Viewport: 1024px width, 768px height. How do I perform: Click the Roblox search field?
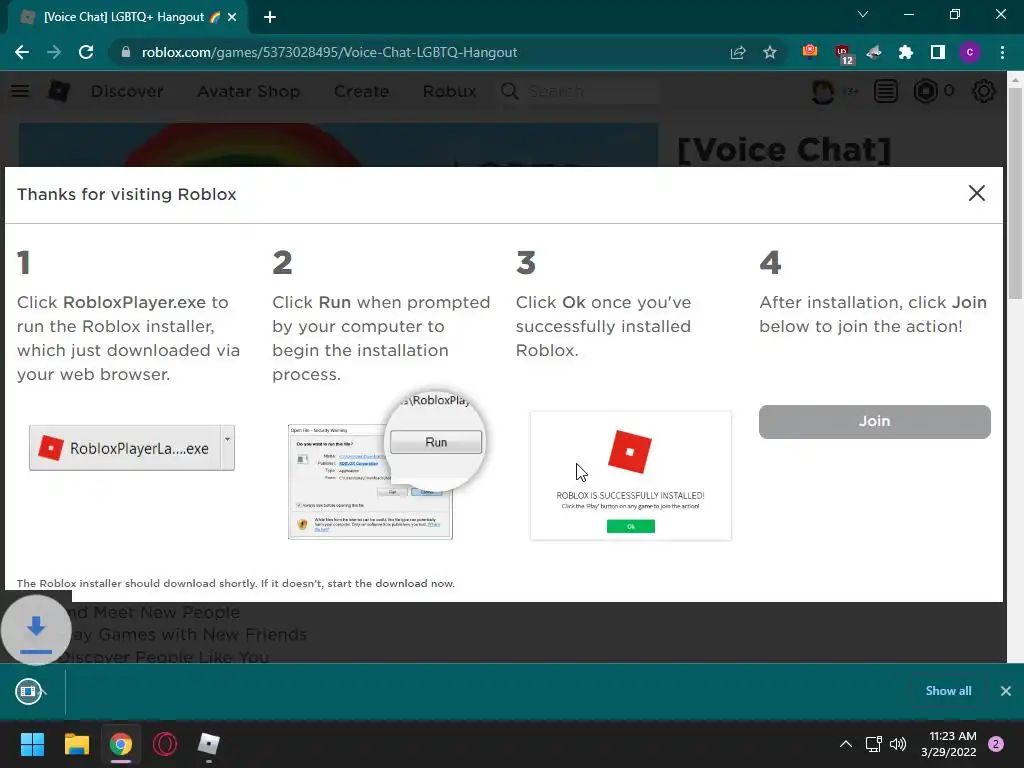coord(580,91)
